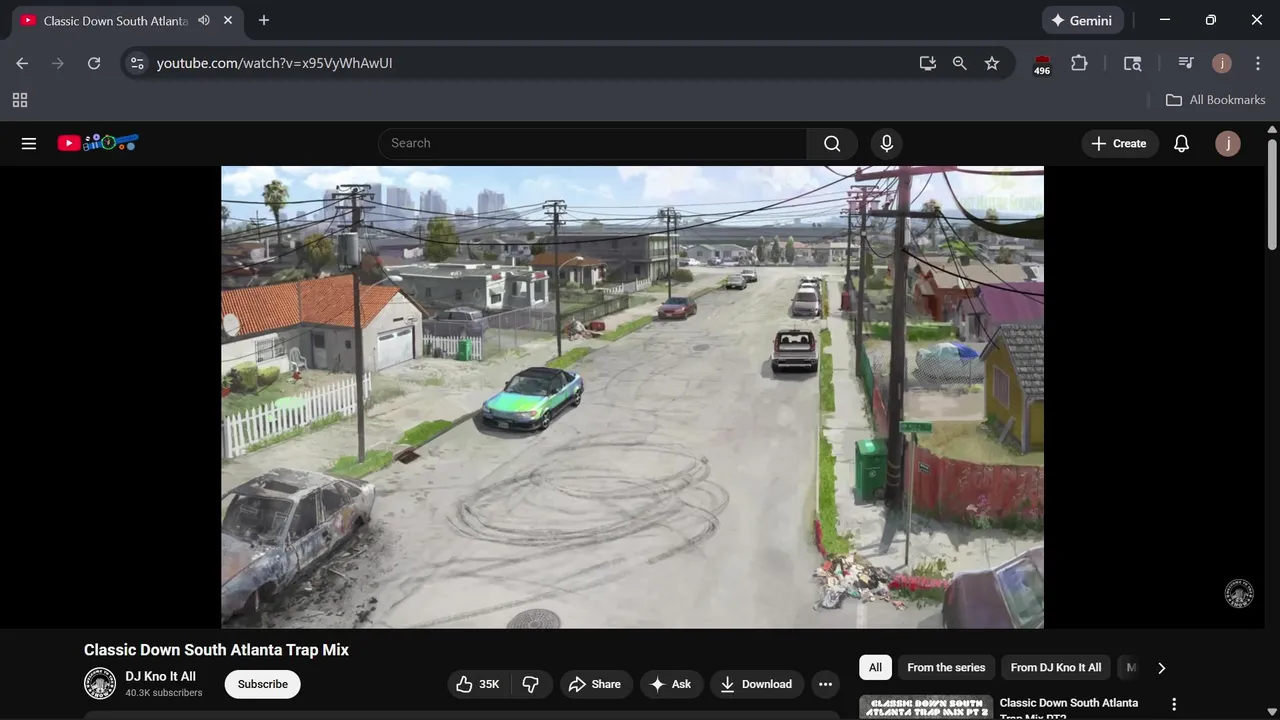Screen dimensions: 1280x720
Task: Download the video
Action: pos(757,684)
